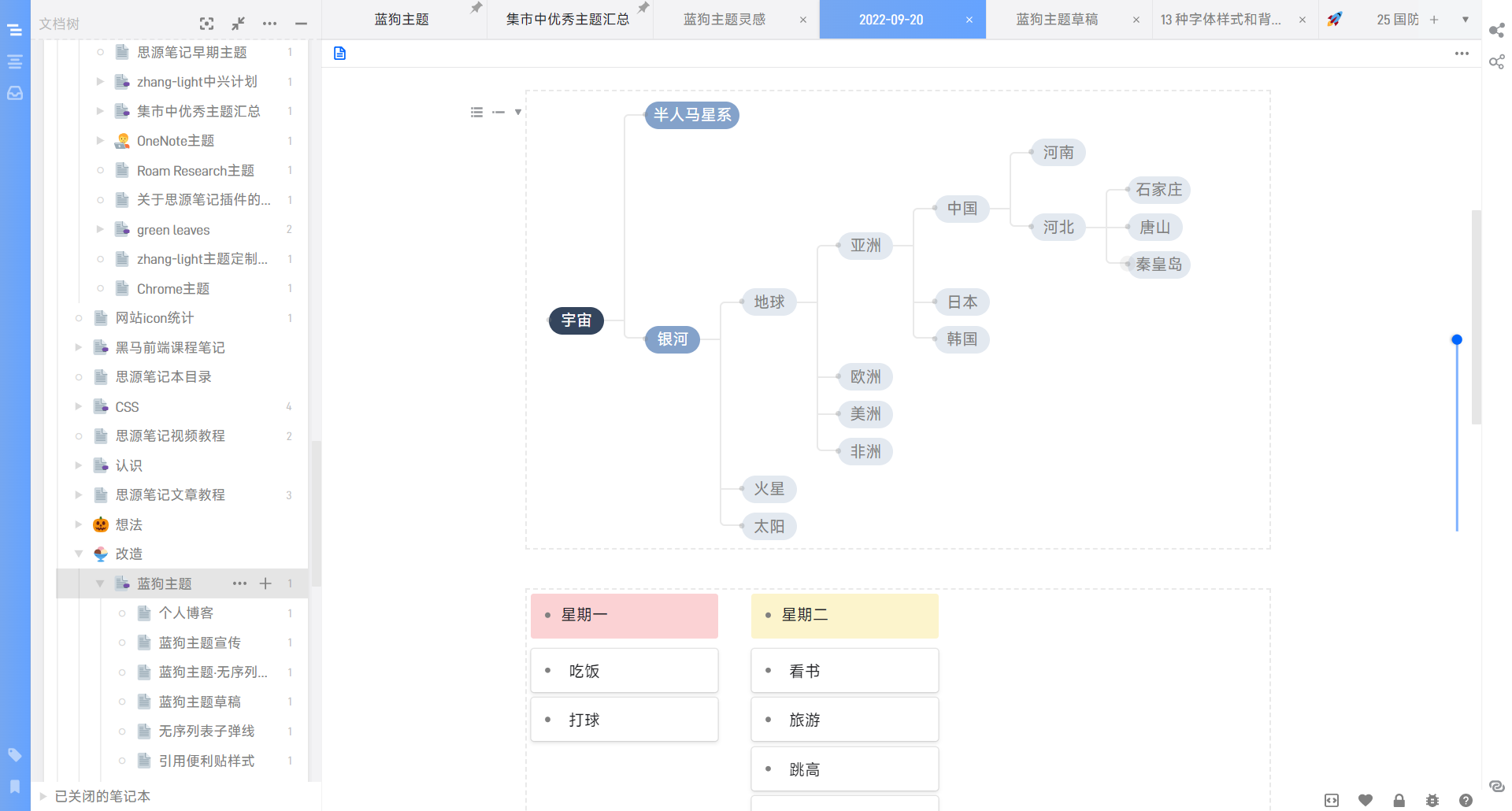The image size is (1512, 811).
Task: Click the yellow 星期二 kanban header
Action: click(x=845, y=616)
